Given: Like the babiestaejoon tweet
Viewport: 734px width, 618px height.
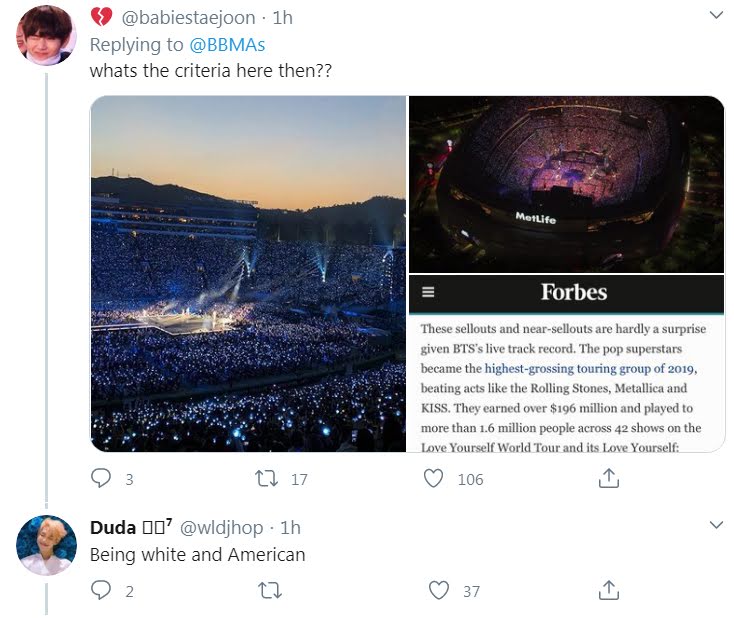Looking at the screenshot, I should (x=434, y=479).
